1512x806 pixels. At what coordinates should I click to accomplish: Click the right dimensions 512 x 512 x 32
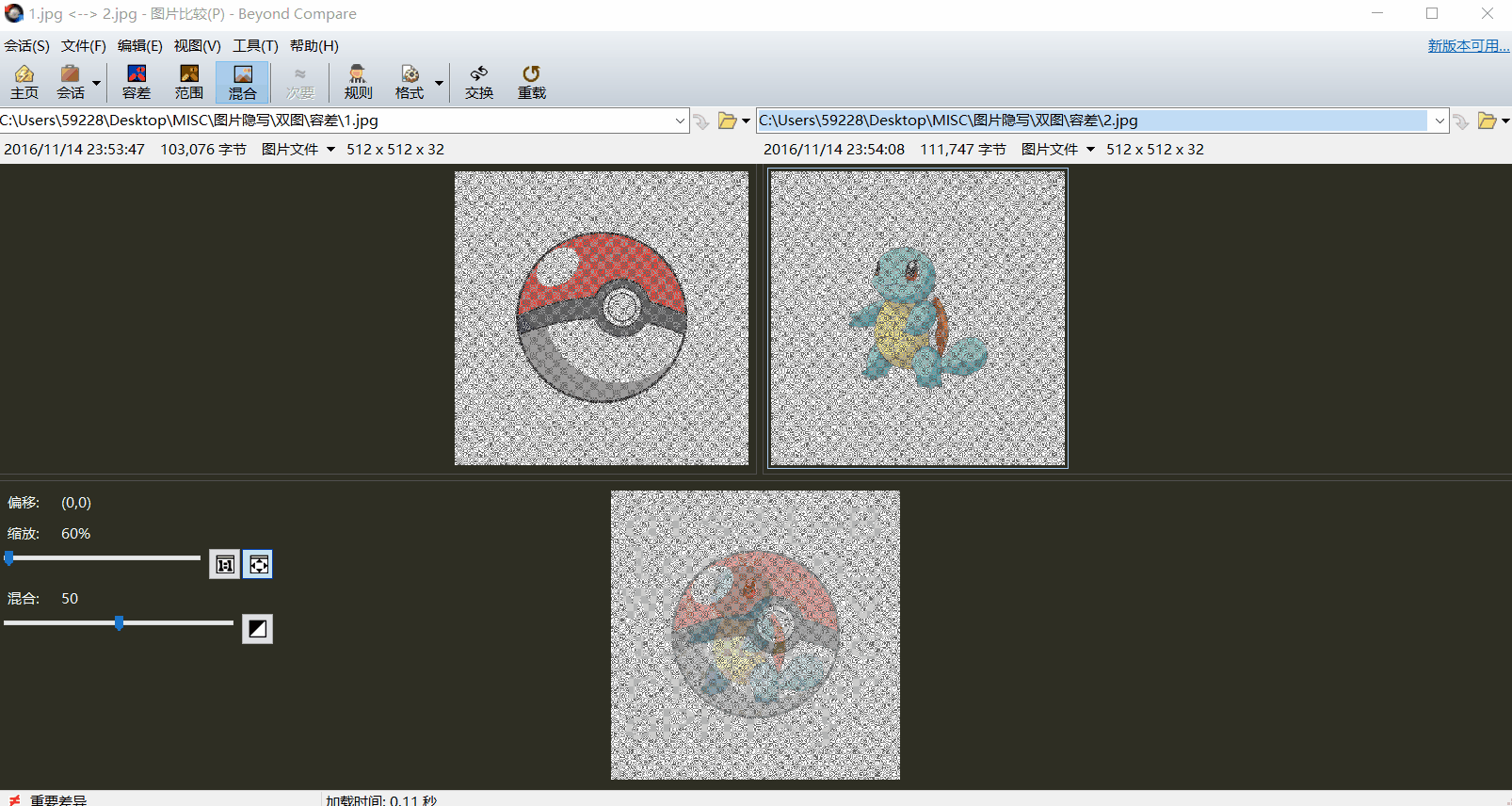tap(1155, 149)
